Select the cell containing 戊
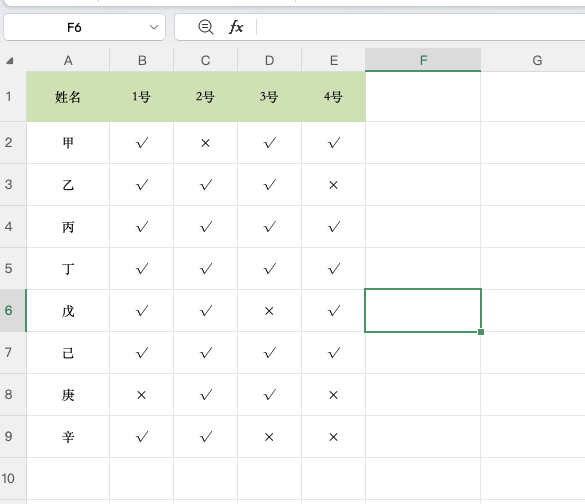 tap(68, 310)
